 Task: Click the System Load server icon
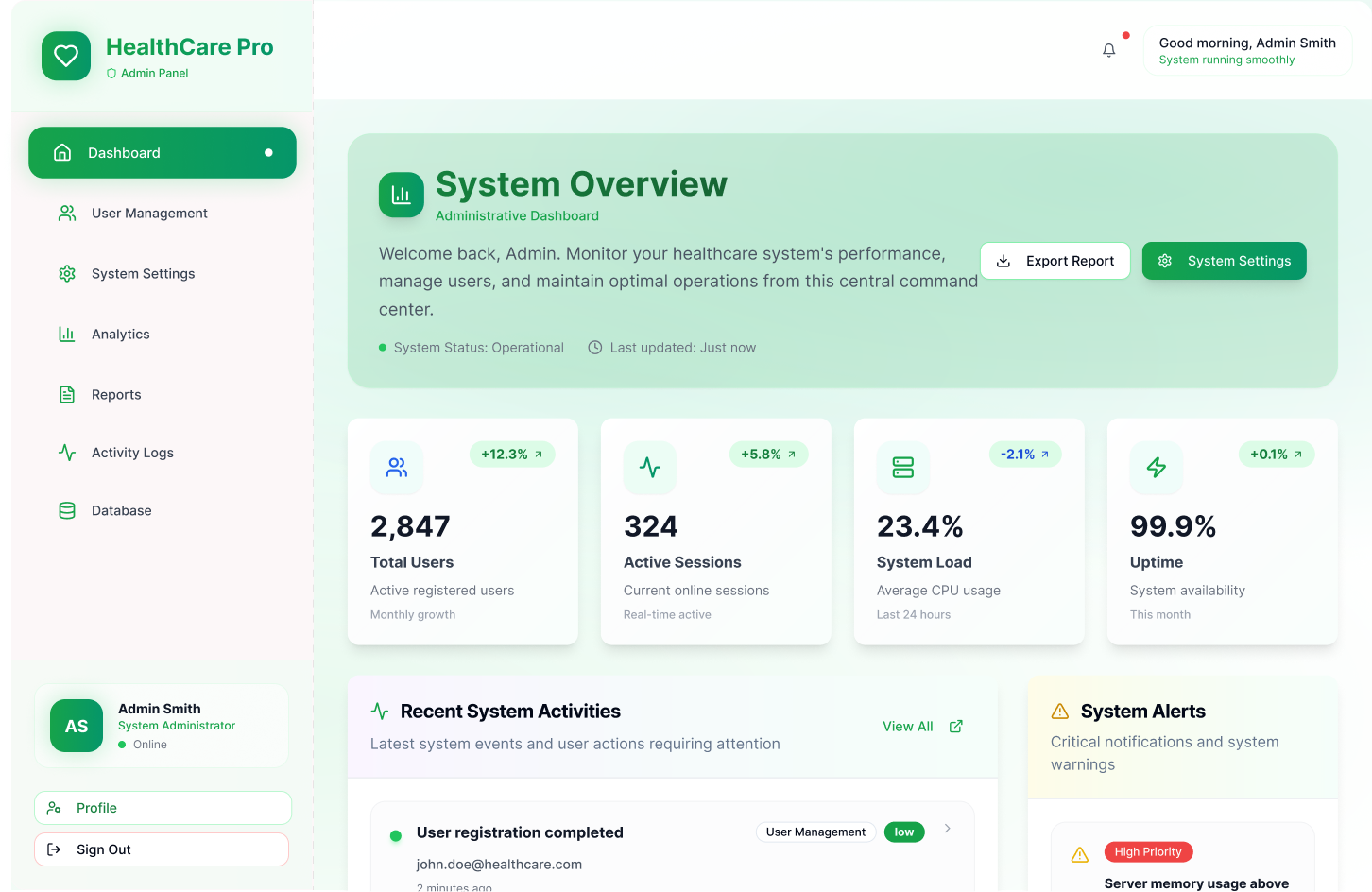pyautogui.click(x=903, y=468)
